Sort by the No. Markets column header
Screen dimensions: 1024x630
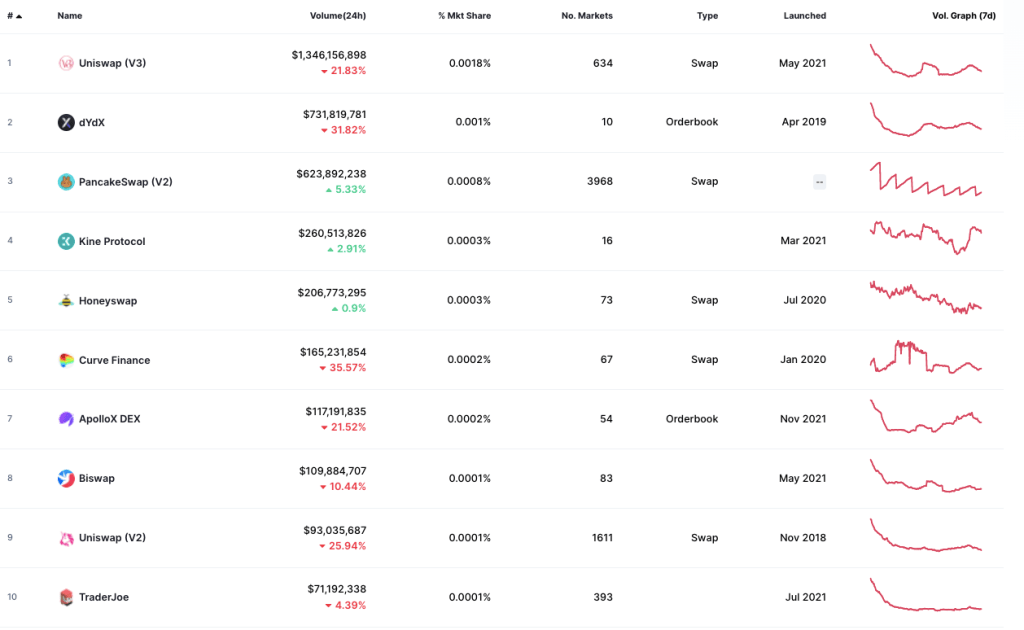pos(587,16)
